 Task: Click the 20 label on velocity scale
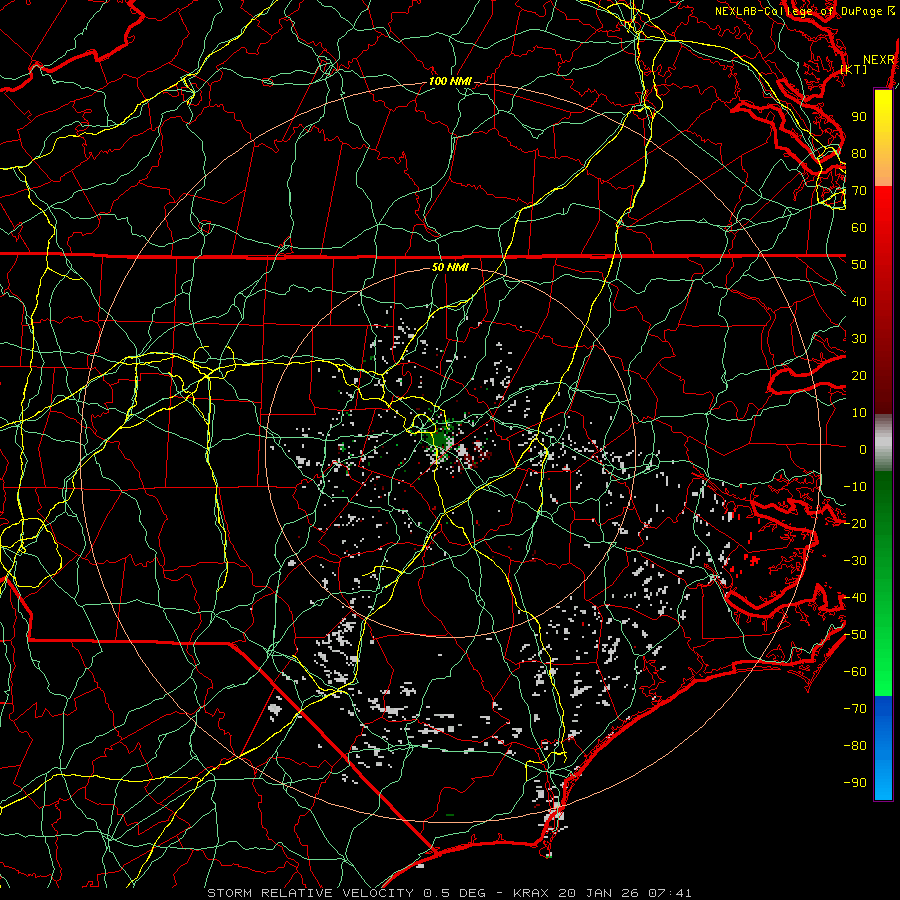pyautogui.click(x=859, y=375)
